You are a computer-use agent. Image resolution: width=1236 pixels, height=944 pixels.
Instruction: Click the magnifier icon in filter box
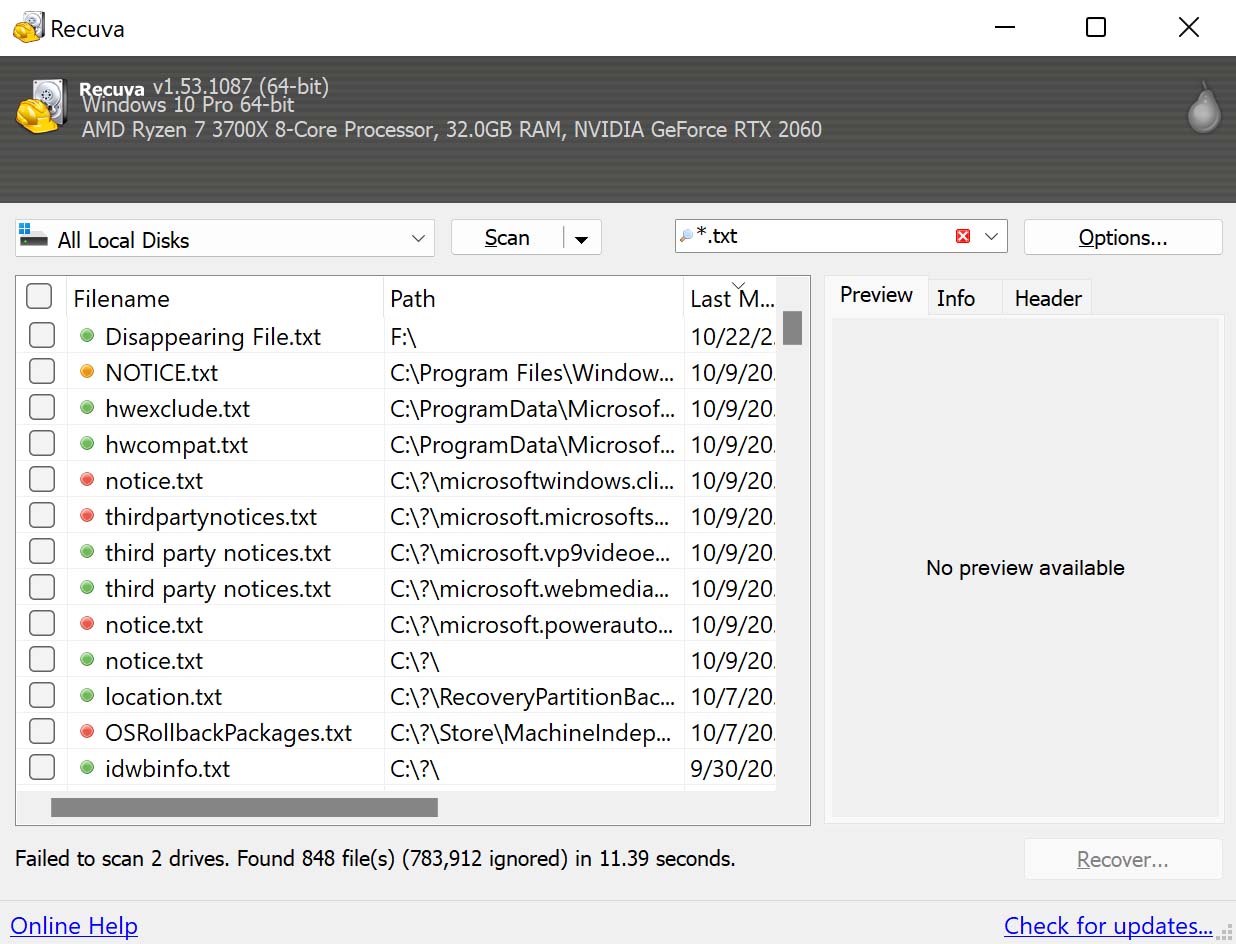coord(686,236)
